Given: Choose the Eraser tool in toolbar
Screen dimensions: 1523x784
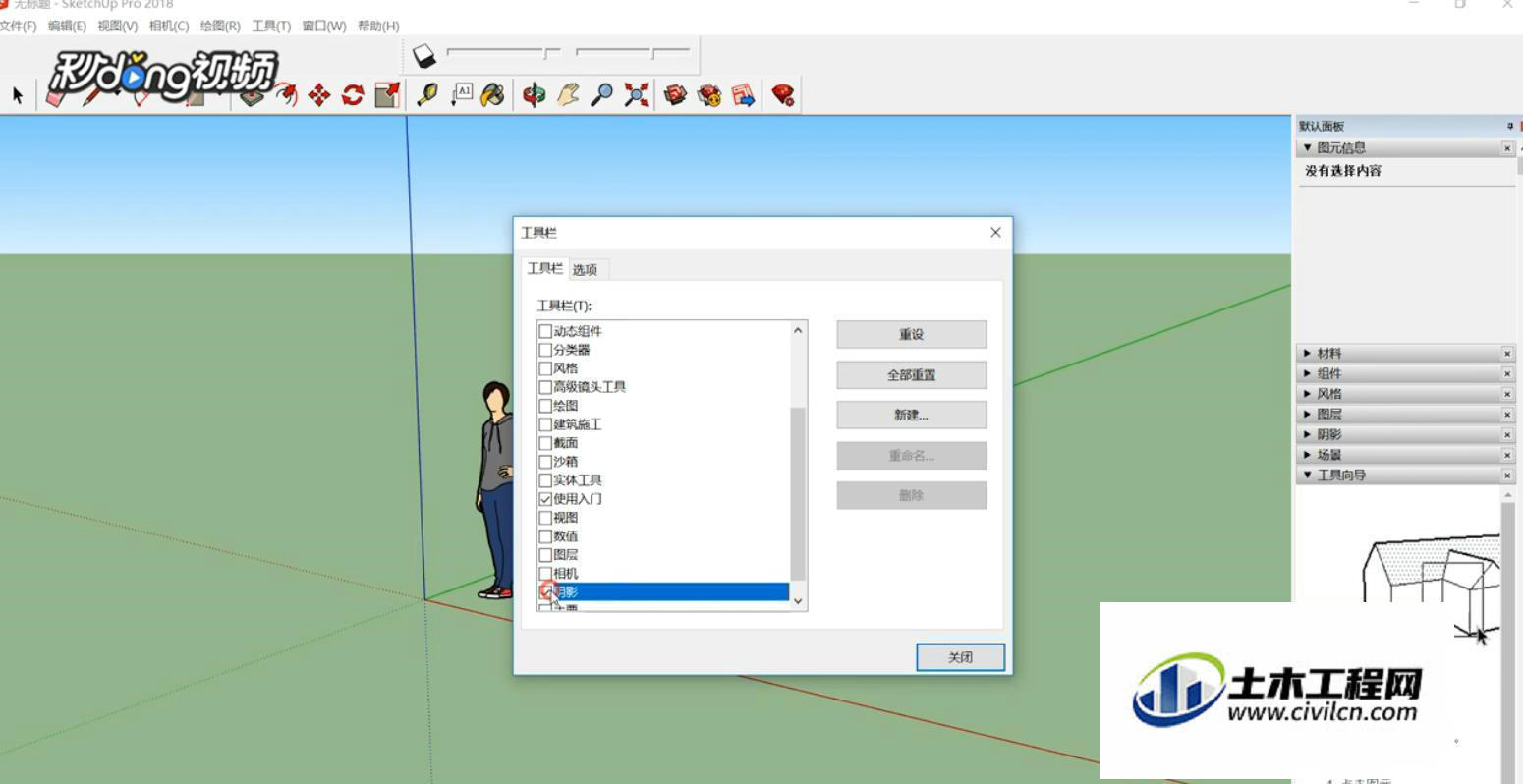Looking at the screenshot, I should [x=56, y=97].
